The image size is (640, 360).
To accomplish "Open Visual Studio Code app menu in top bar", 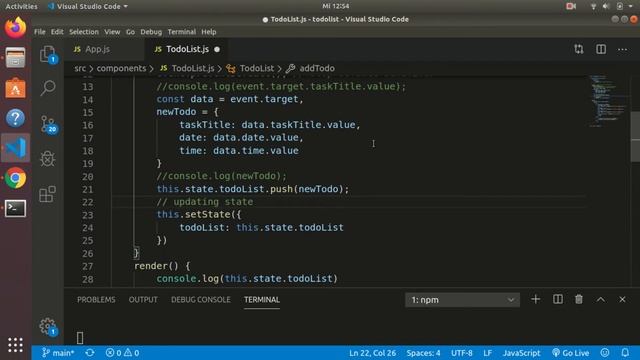I will click(87, 6).
